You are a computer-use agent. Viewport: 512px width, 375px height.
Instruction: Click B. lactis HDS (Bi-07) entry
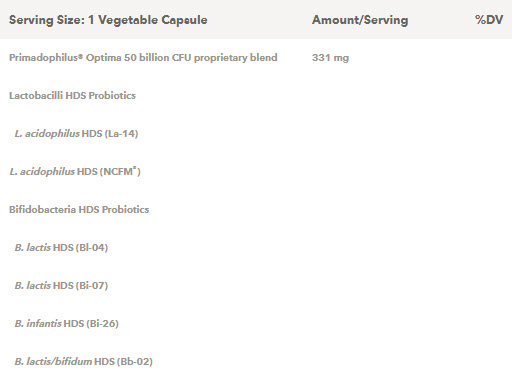pyautogui.click(x=61, y=286)
